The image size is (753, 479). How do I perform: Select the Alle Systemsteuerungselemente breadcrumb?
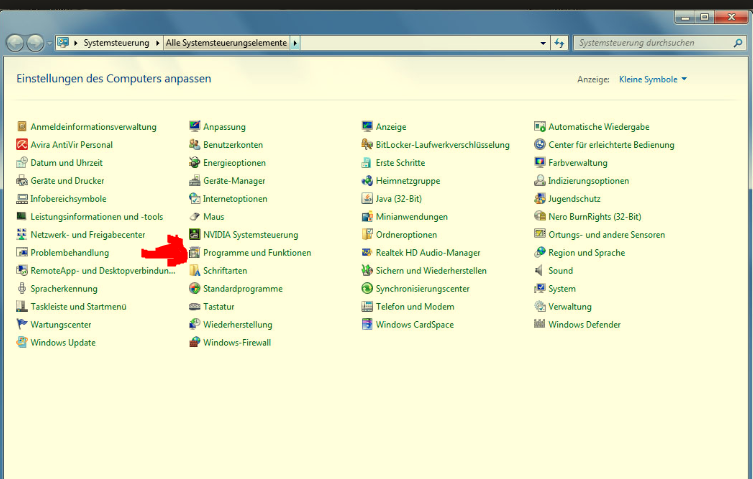coord(226,43)
